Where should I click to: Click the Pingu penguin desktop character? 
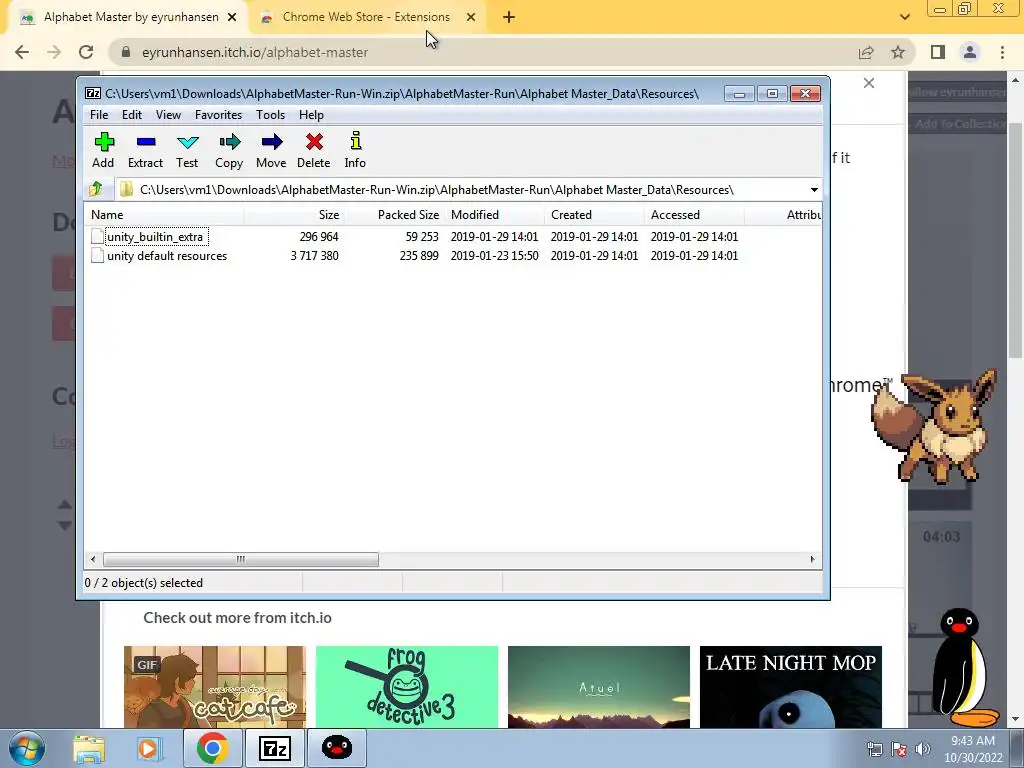click(965, 667)
